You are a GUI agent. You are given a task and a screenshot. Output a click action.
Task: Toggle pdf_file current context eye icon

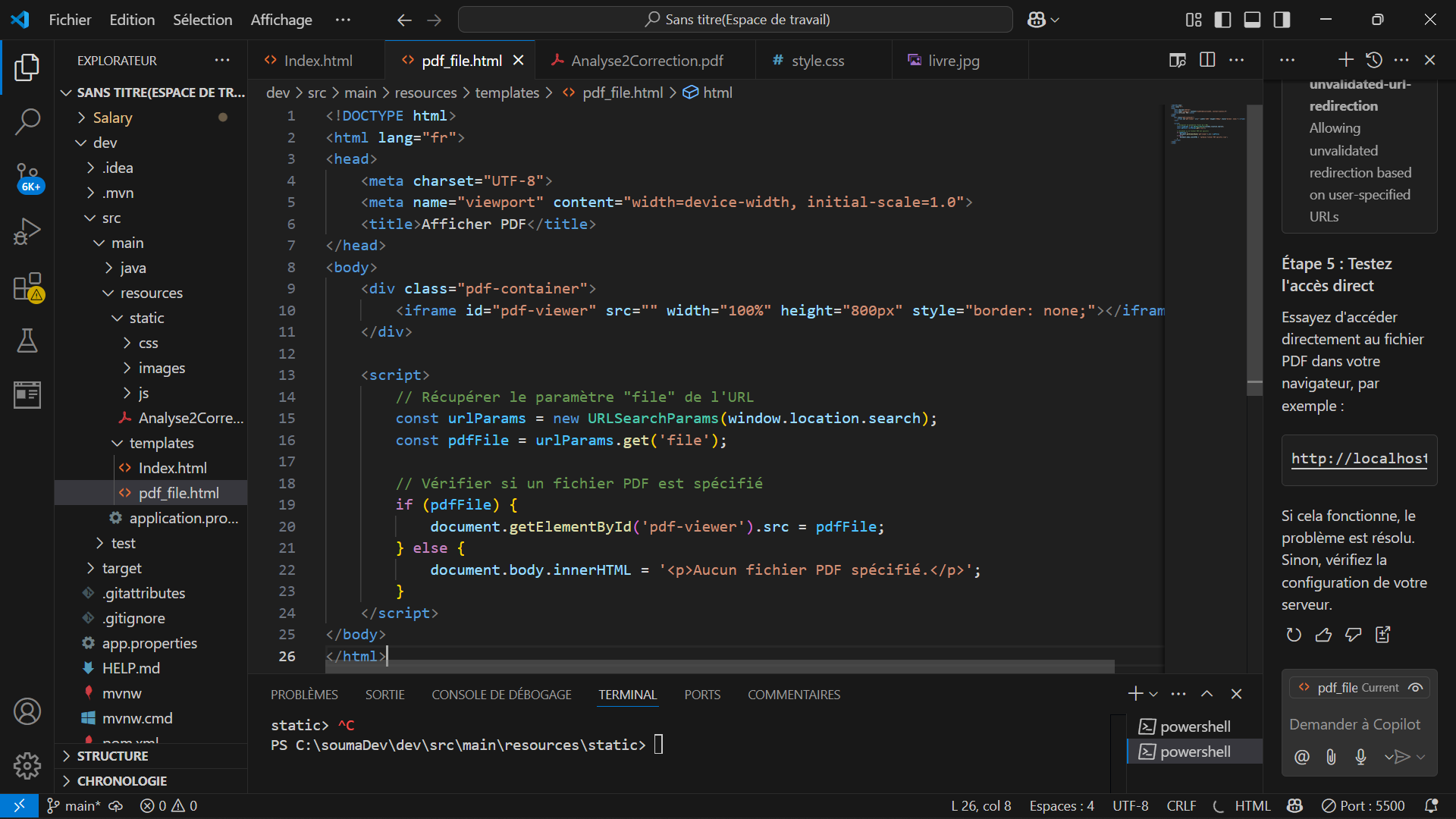pyautogui.click(x=1415, y=688)
